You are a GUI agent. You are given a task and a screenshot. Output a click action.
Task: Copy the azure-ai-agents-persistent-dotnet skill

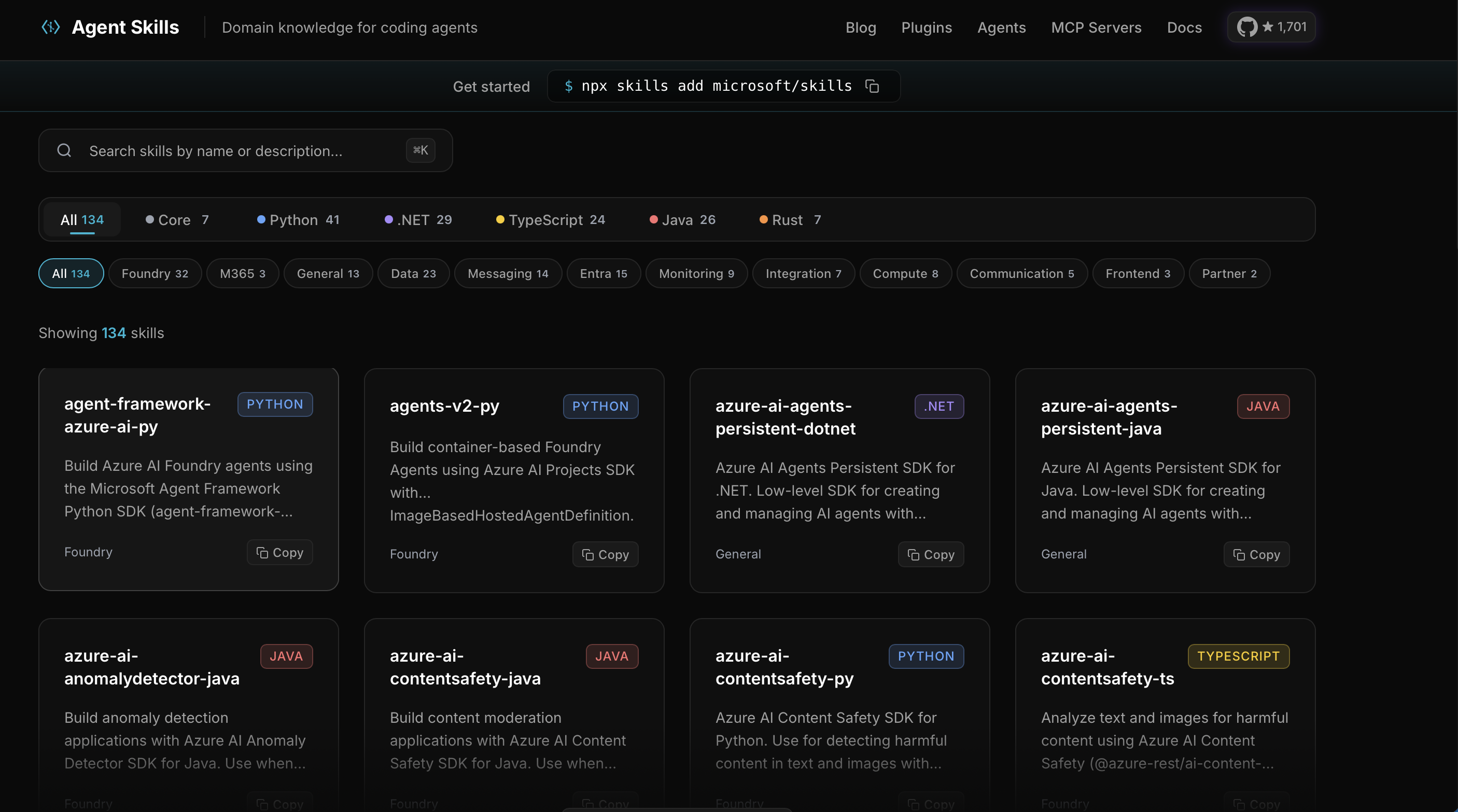tap(931, 554)
